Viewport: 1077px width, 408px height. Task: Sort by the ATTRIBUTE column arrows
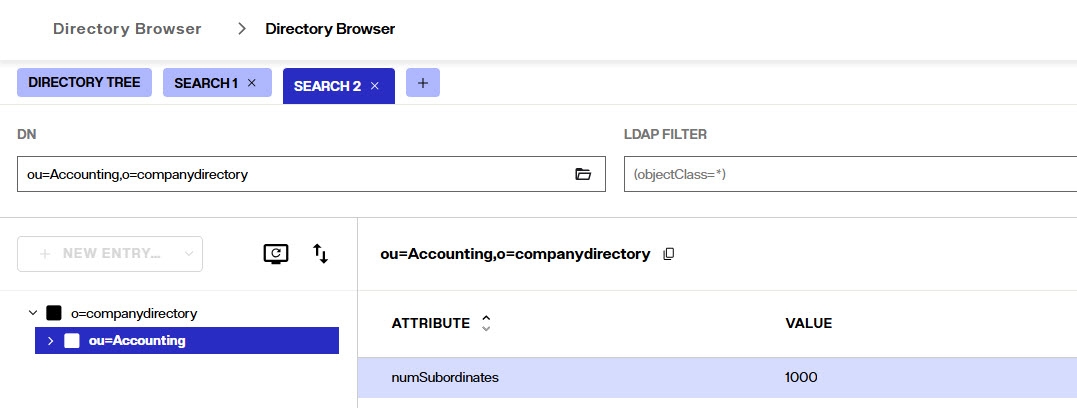tap(486, 323)
